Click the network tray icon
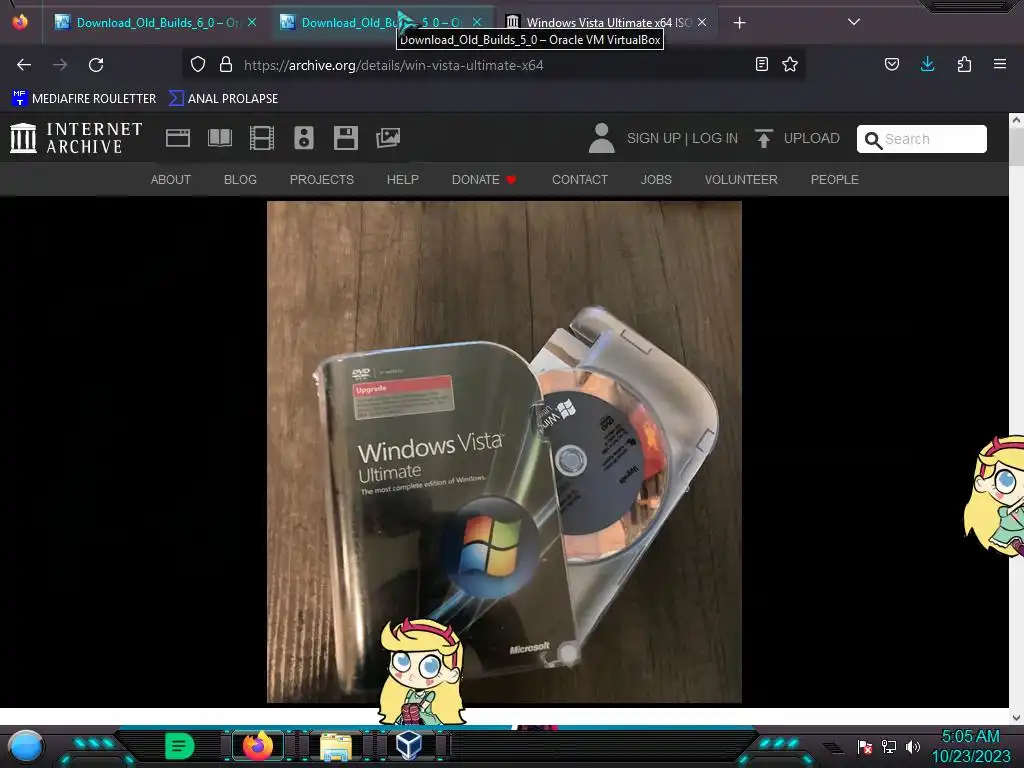Viewport: 1024px width, 768px height. coord(889,746)
